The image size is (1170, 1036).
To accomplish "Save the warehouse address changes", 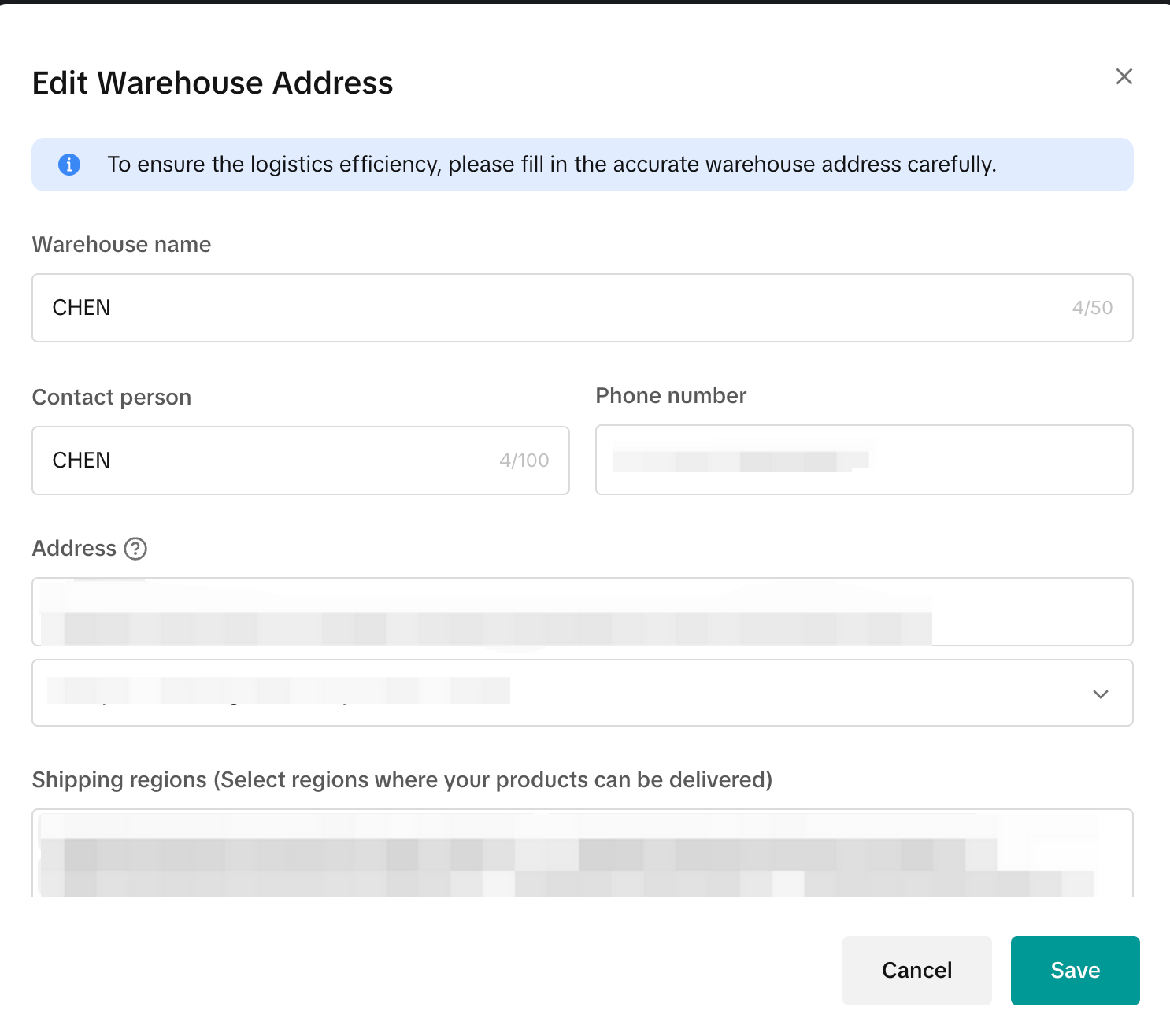I will (x=1075, y=970).
